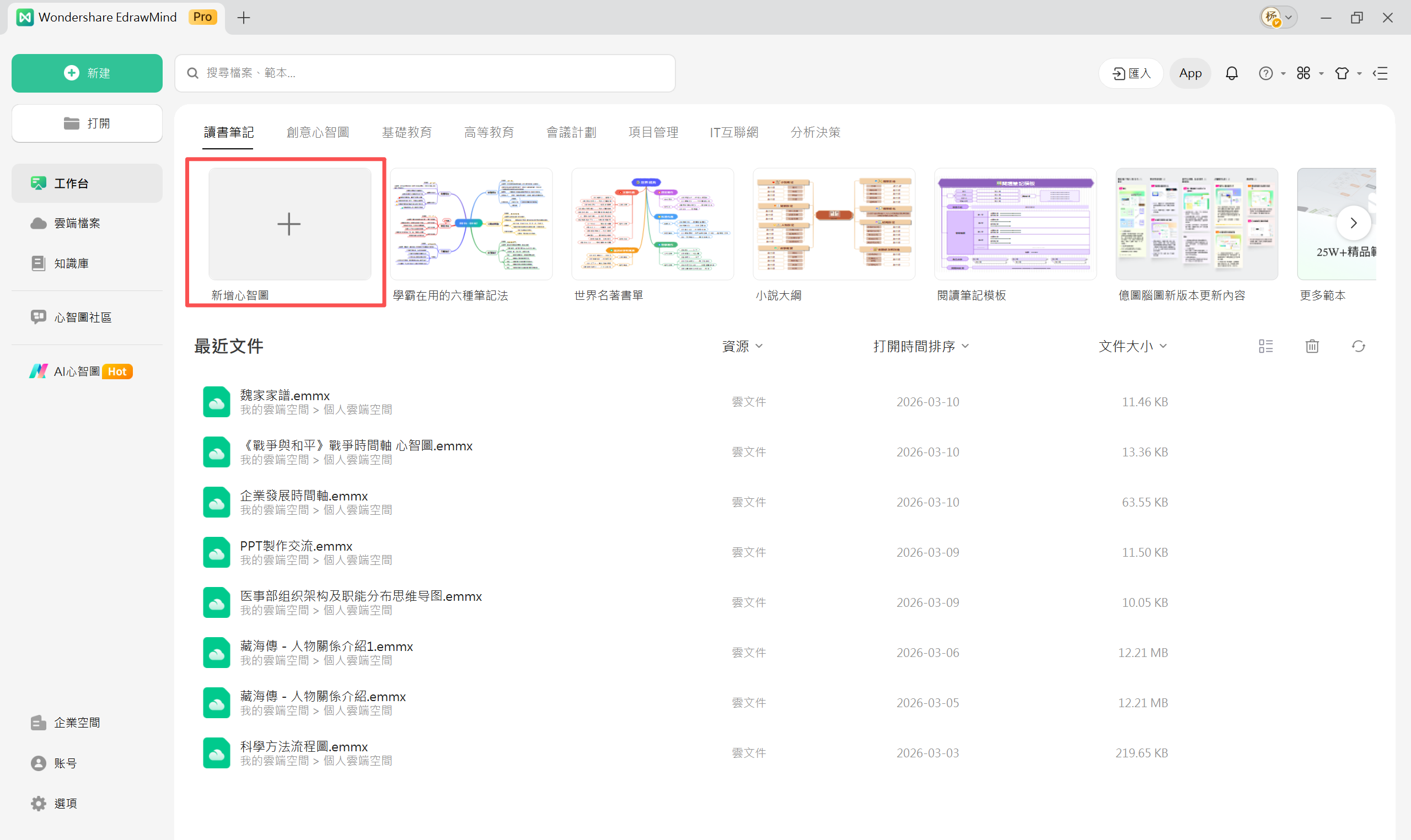The width and height of the screenshot is (1411, 840).
Task: Open the skin theme shirt icon
Action: click(x=1342, y=73)
